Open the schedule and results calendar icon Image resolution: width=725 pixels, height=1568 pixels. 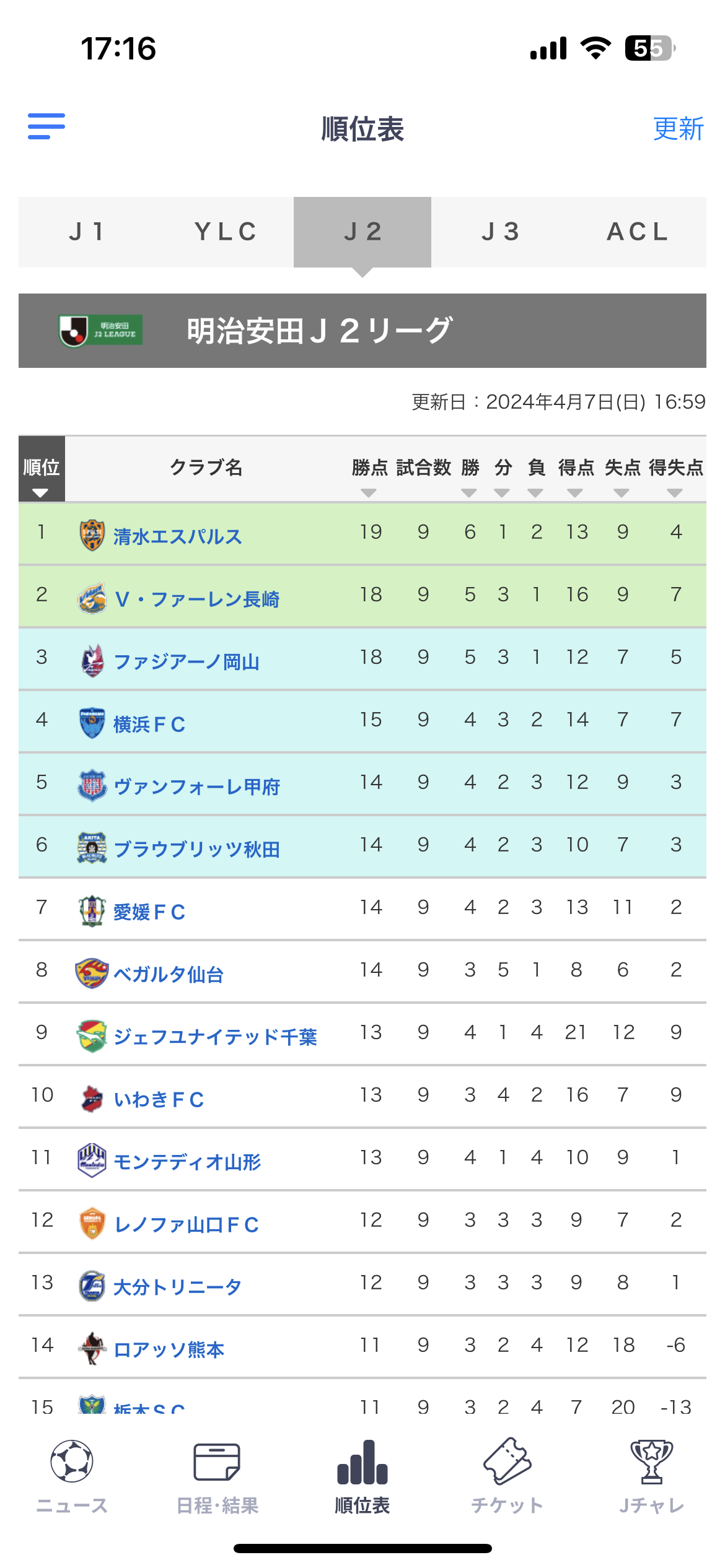(217, 1461)
